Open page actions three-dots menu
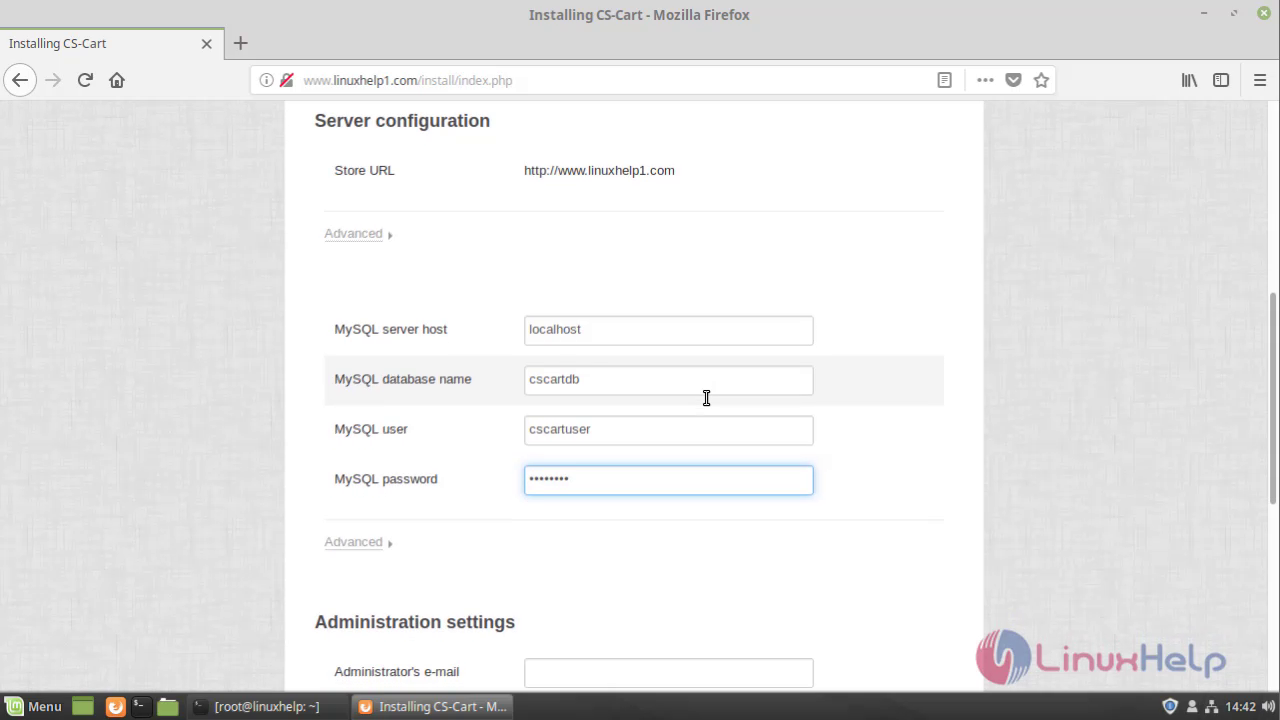This screenshot has height=720, width=1280. click(985, 80)
